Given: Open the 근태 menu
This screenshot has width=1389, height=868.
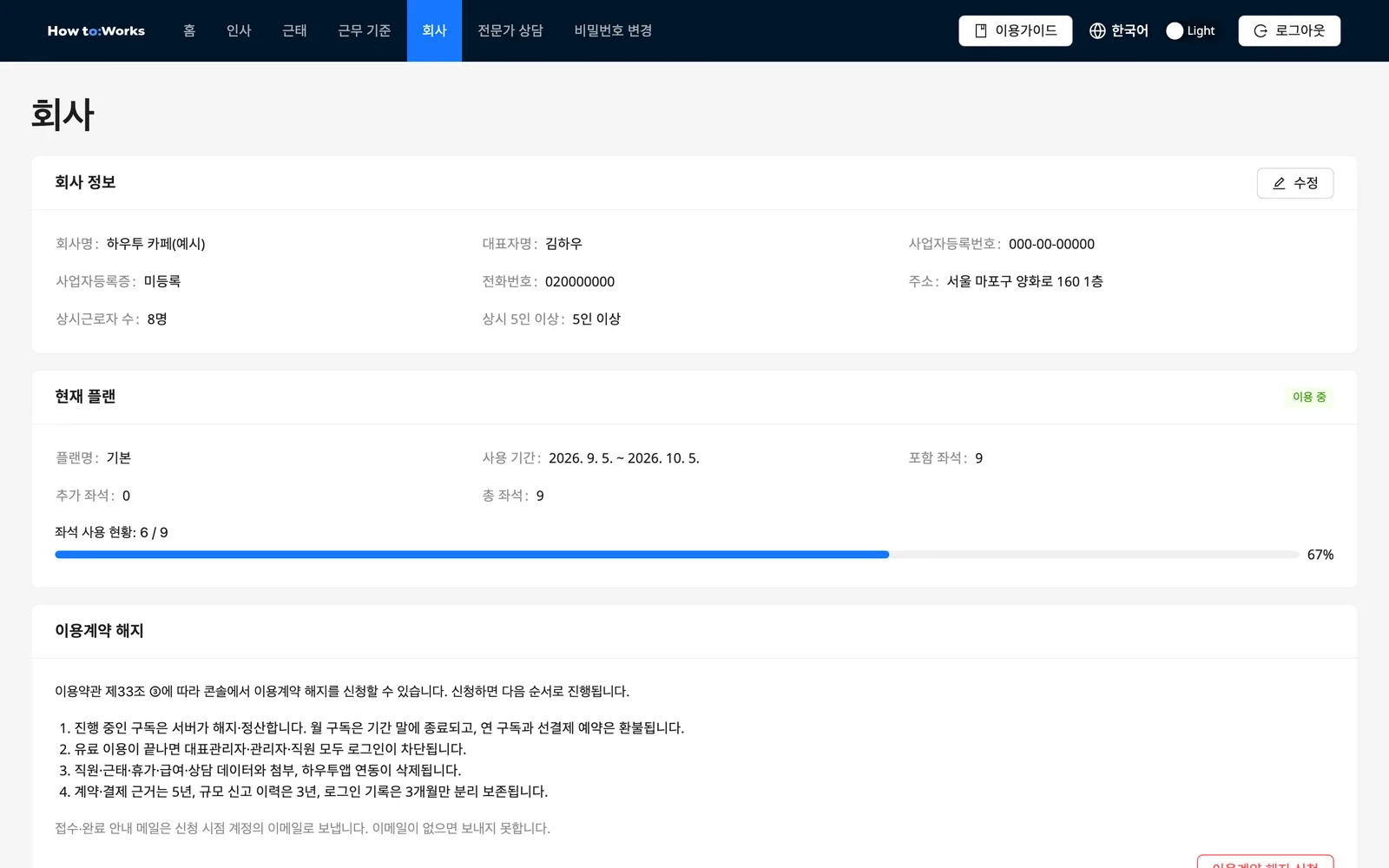Looking at the screenshot, I should 294,30.
